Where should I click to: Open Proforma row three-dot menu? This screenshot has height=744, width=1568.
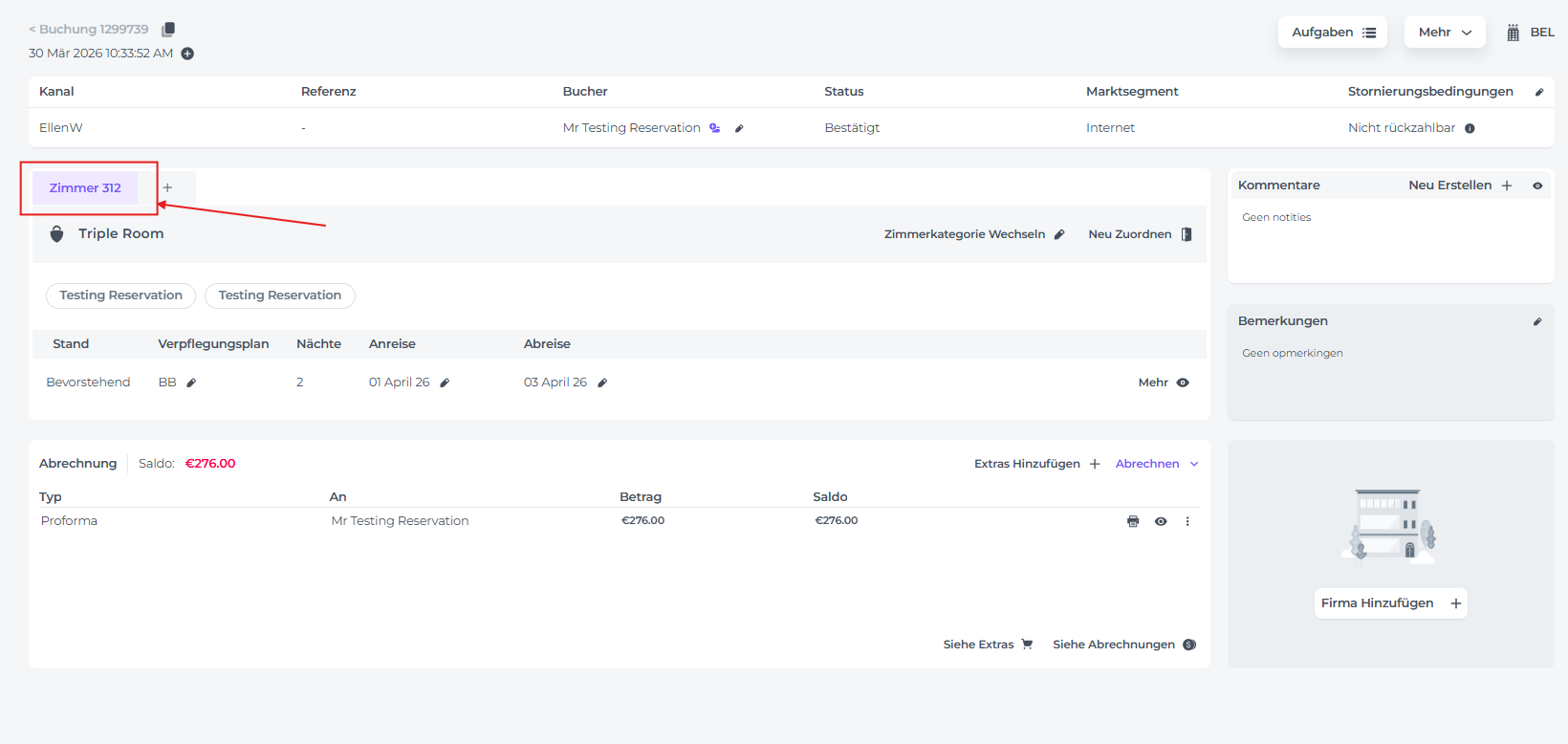pos(1187,521)
